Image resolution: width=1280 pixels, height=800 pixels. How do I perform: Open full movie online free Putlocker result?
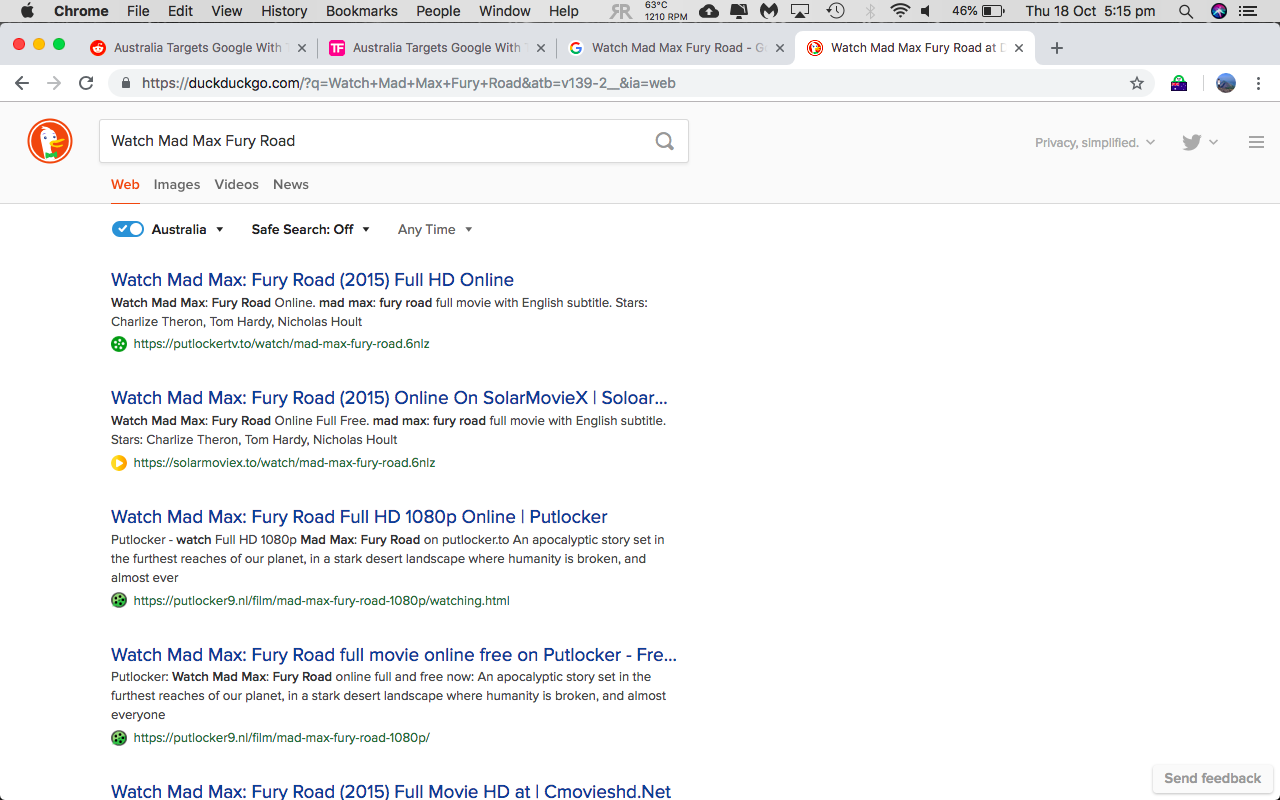tap(394, 655)
